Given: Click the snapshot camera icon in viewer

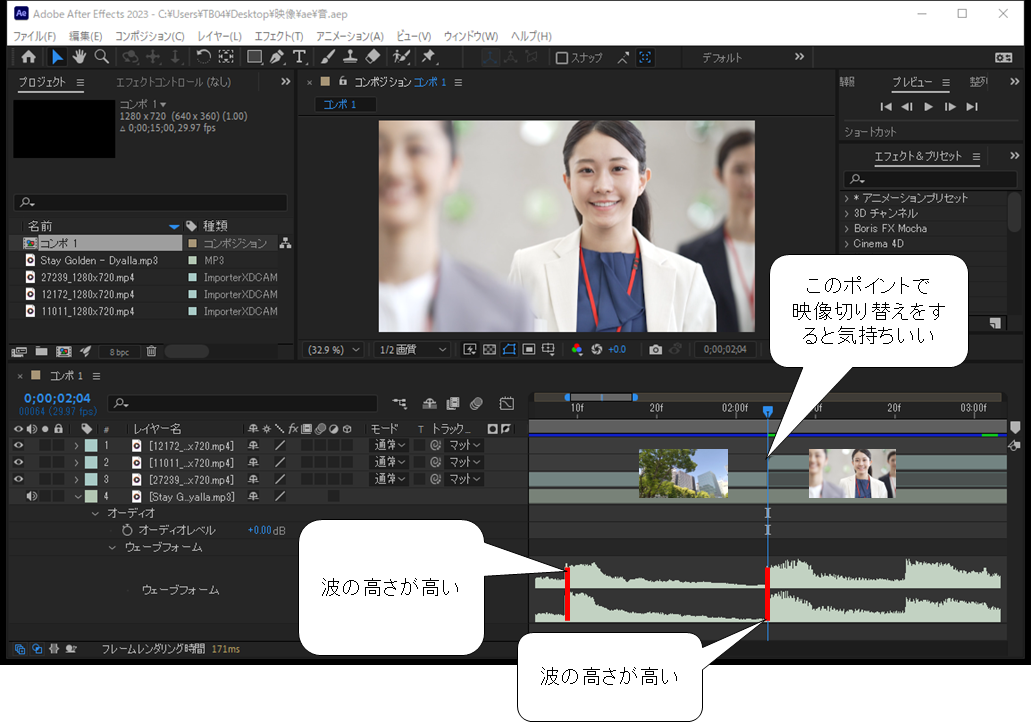Looking at the screenshot, I should click(656, 350).
